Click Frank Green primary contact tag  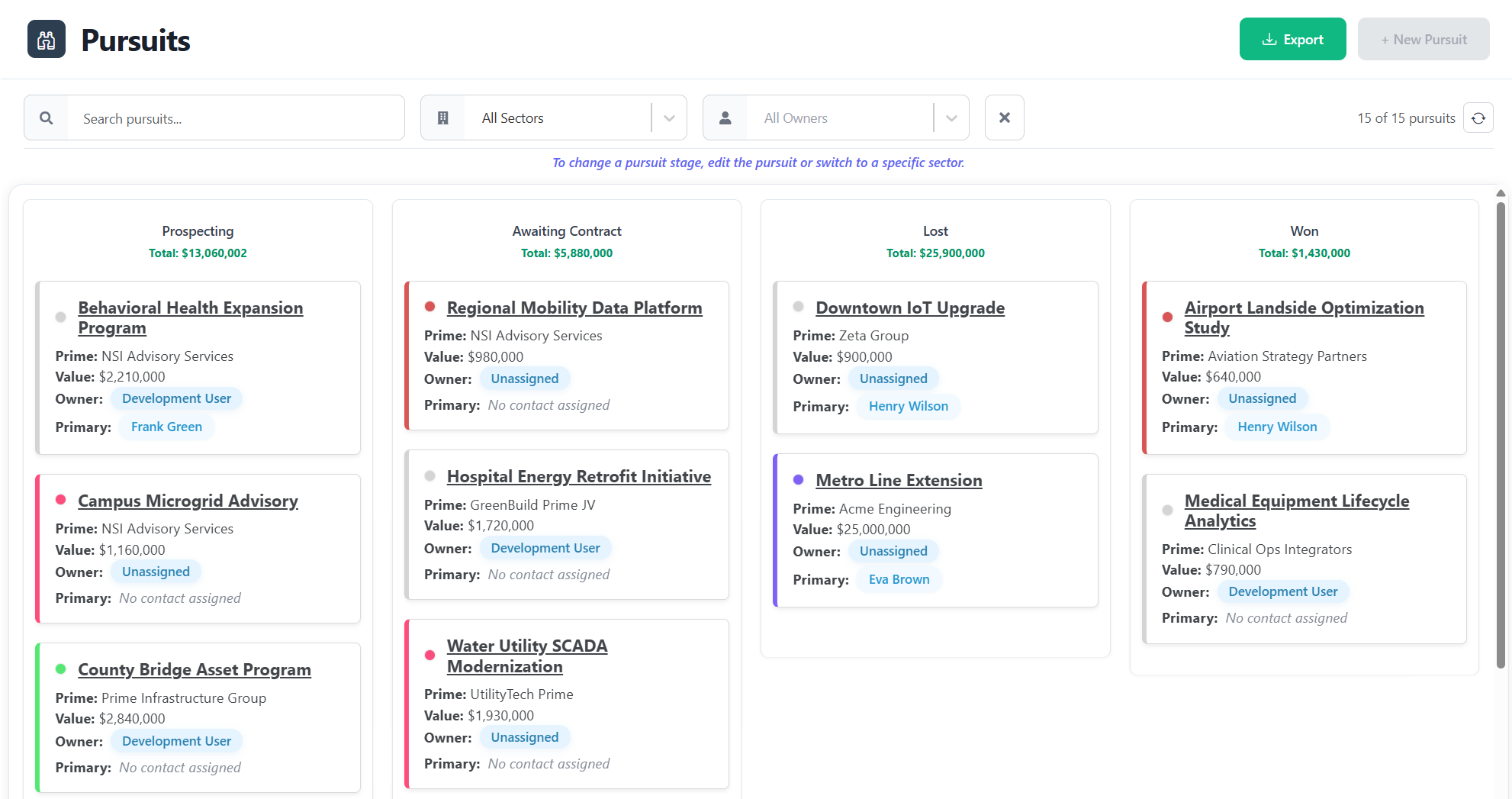(x=166, y=427)
